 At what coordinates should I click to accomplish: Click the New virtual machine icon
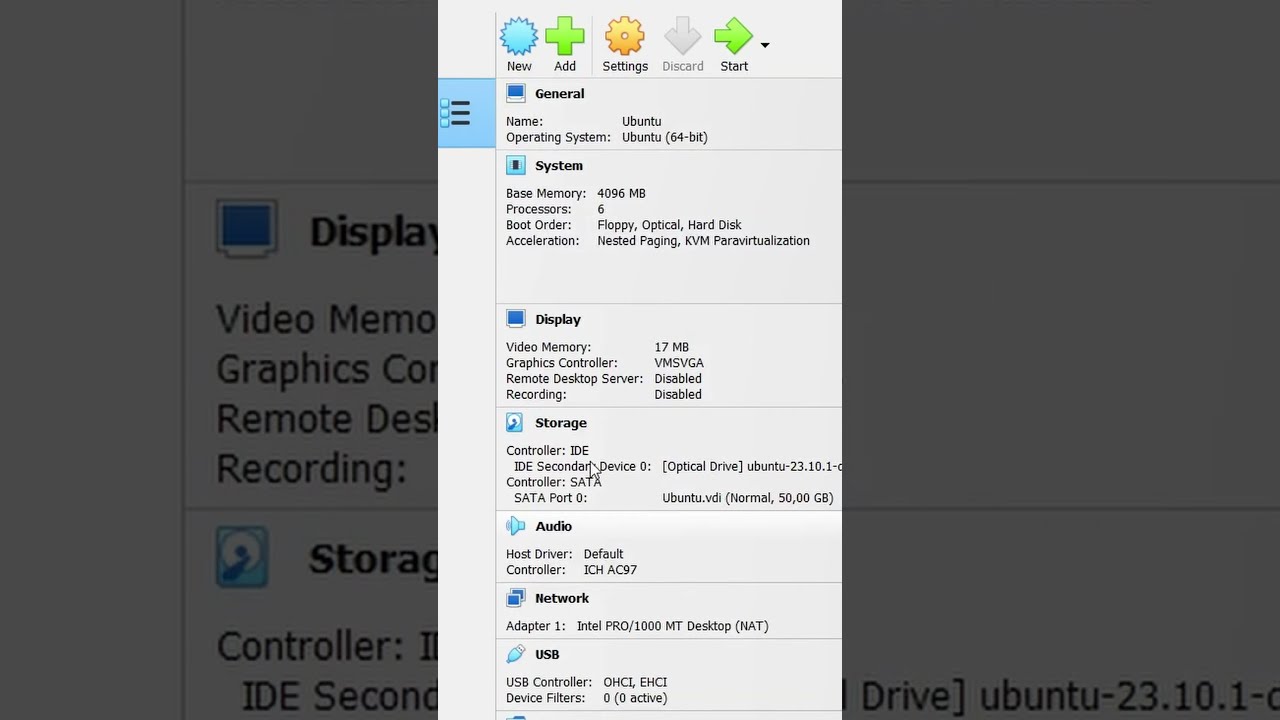(519, 37)
